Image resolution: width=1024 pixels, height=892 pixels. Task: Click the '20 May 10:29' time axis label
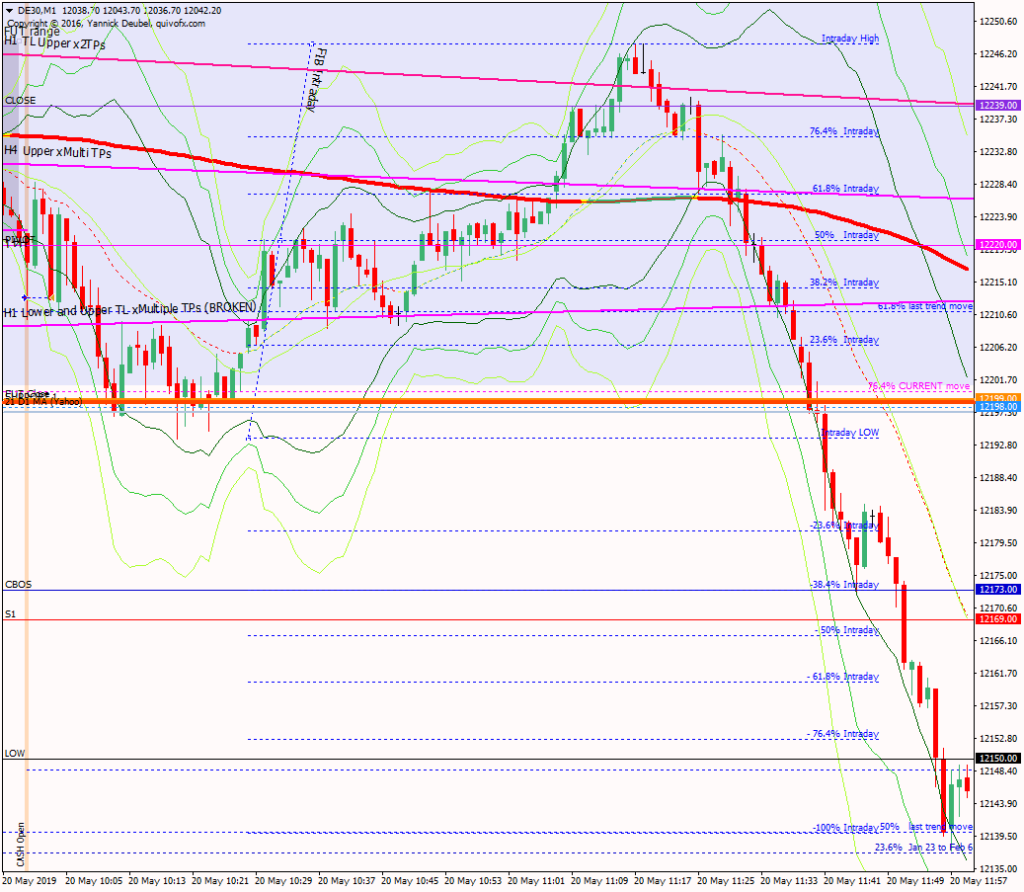[x=283, y=881]
